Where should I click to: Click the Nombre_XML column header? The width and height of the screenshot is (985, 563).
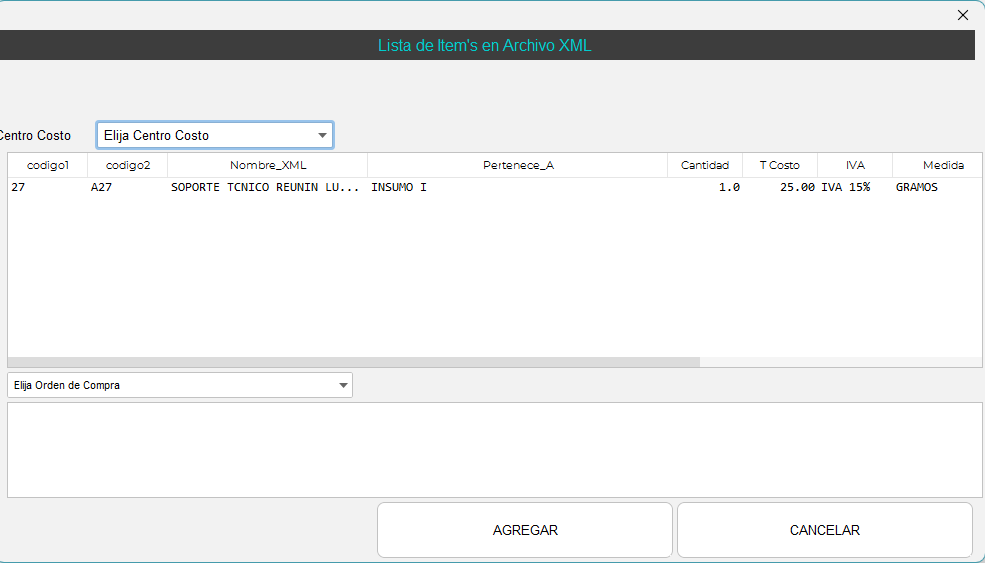[x=267, y=165]
